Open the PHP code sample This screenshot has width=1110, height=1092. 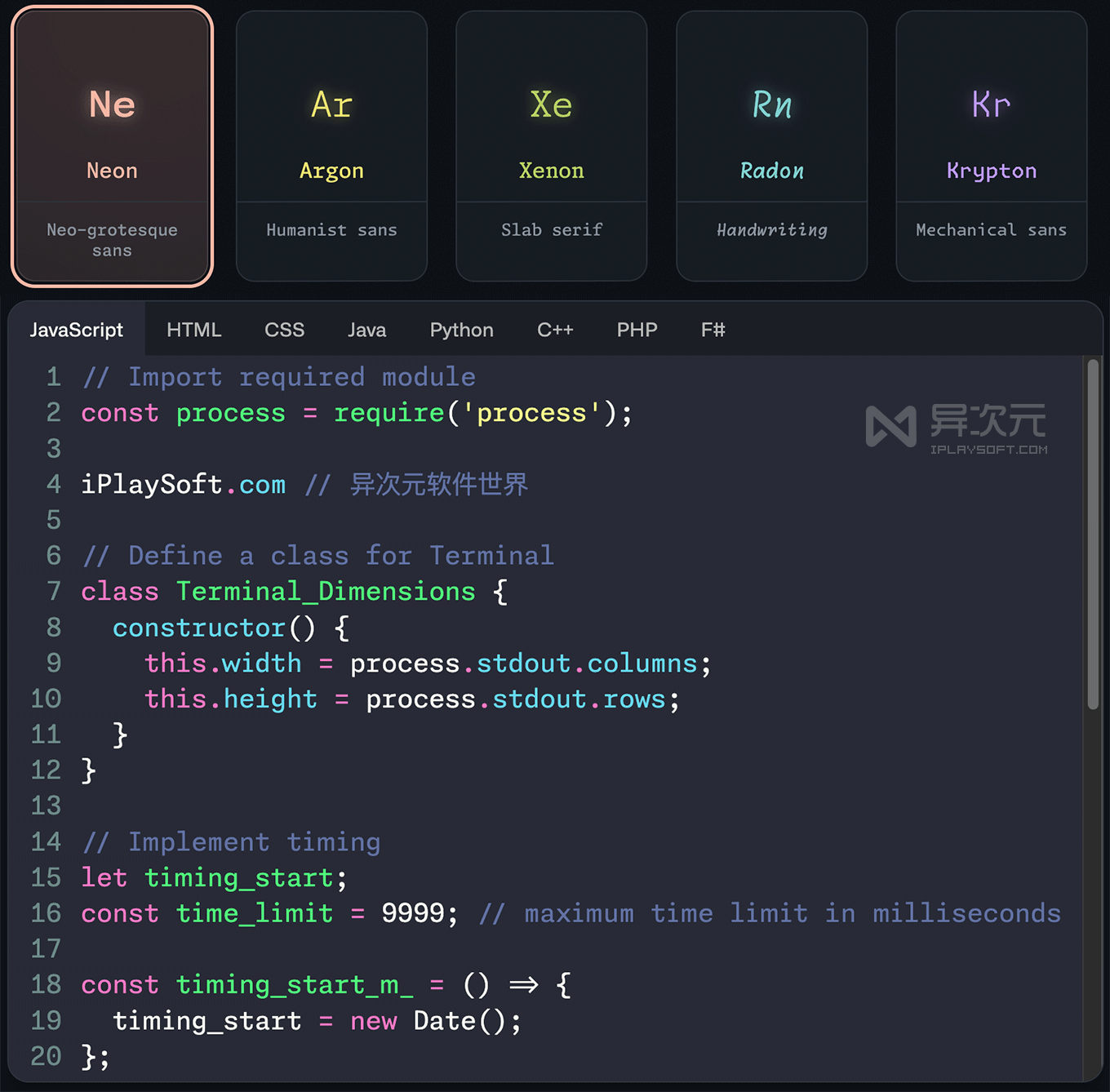pos(637,330)
